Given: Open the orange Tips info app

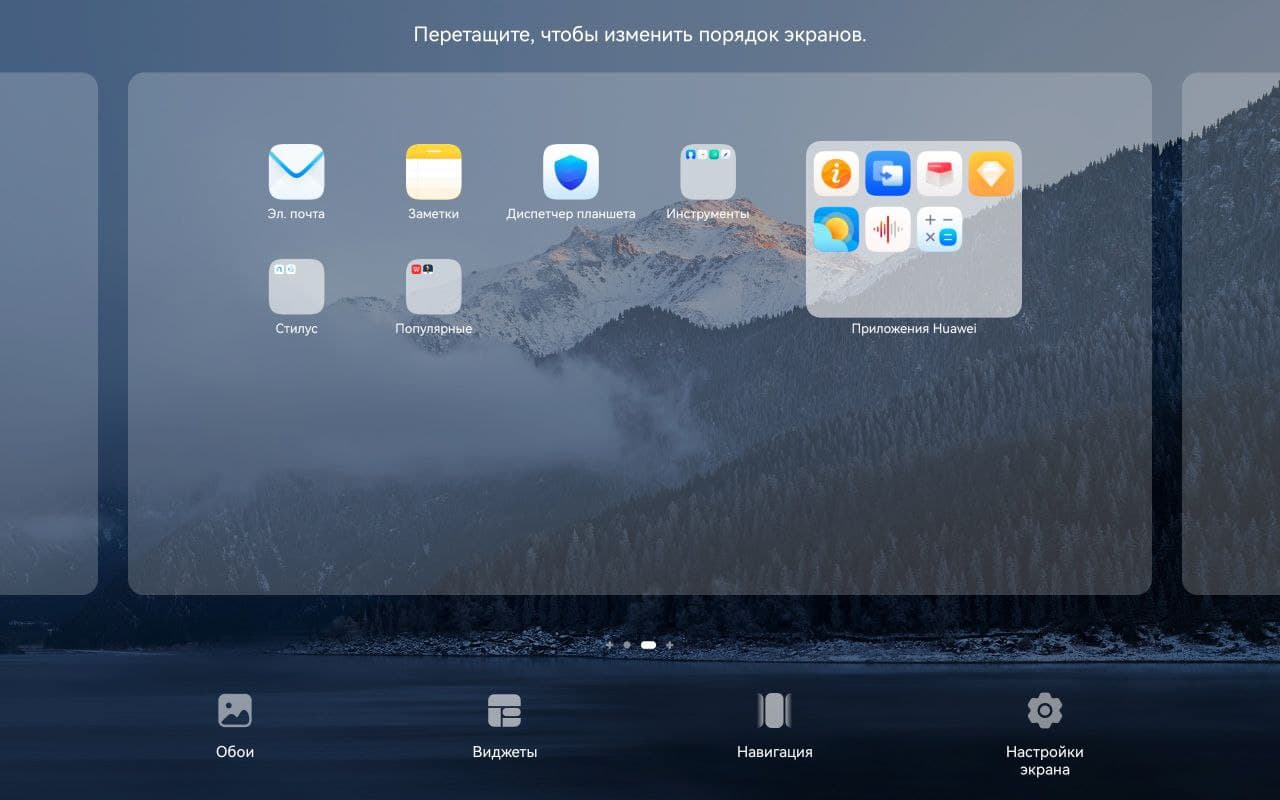Looking at the screenshot, I should point(836,174).
